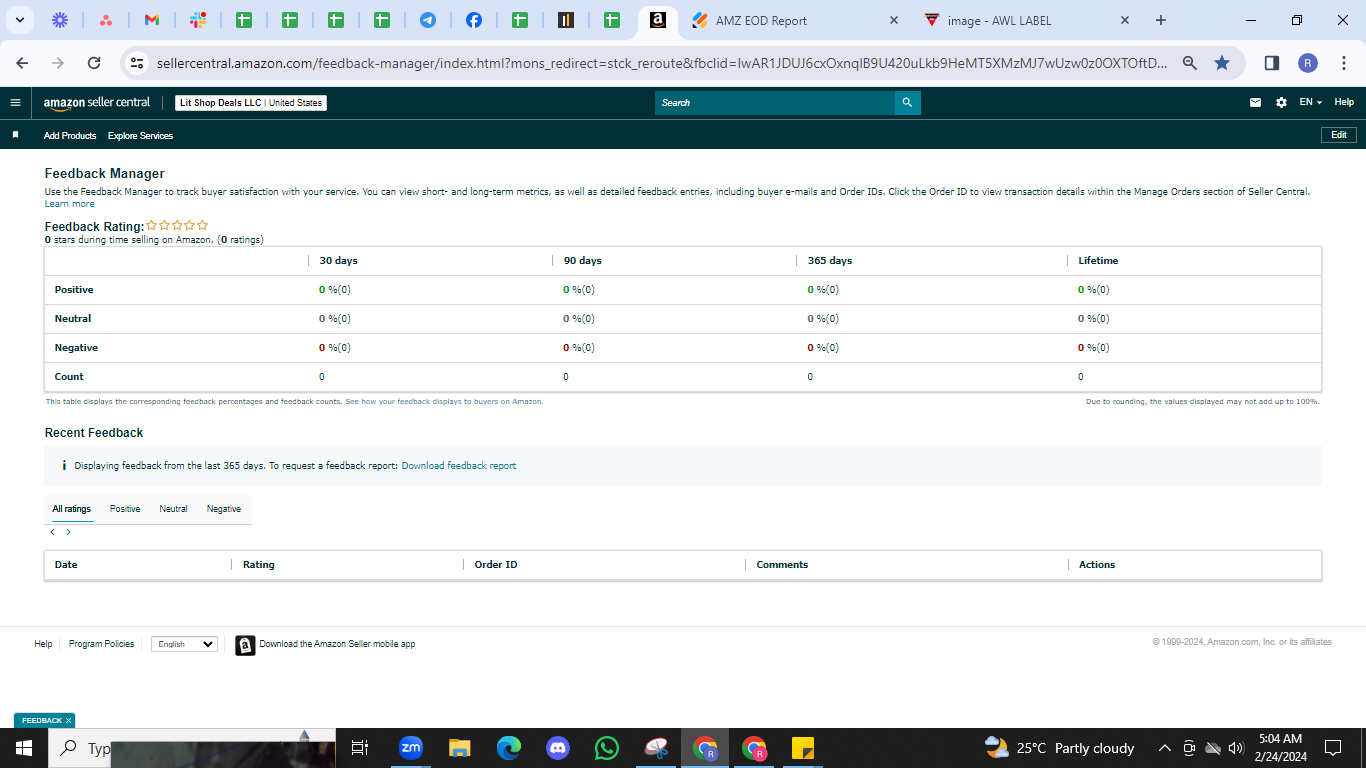Click the magnifier search button
The height and width of the screenshot is (768, 1366).
pyautogui.click(x=907, y=103)
